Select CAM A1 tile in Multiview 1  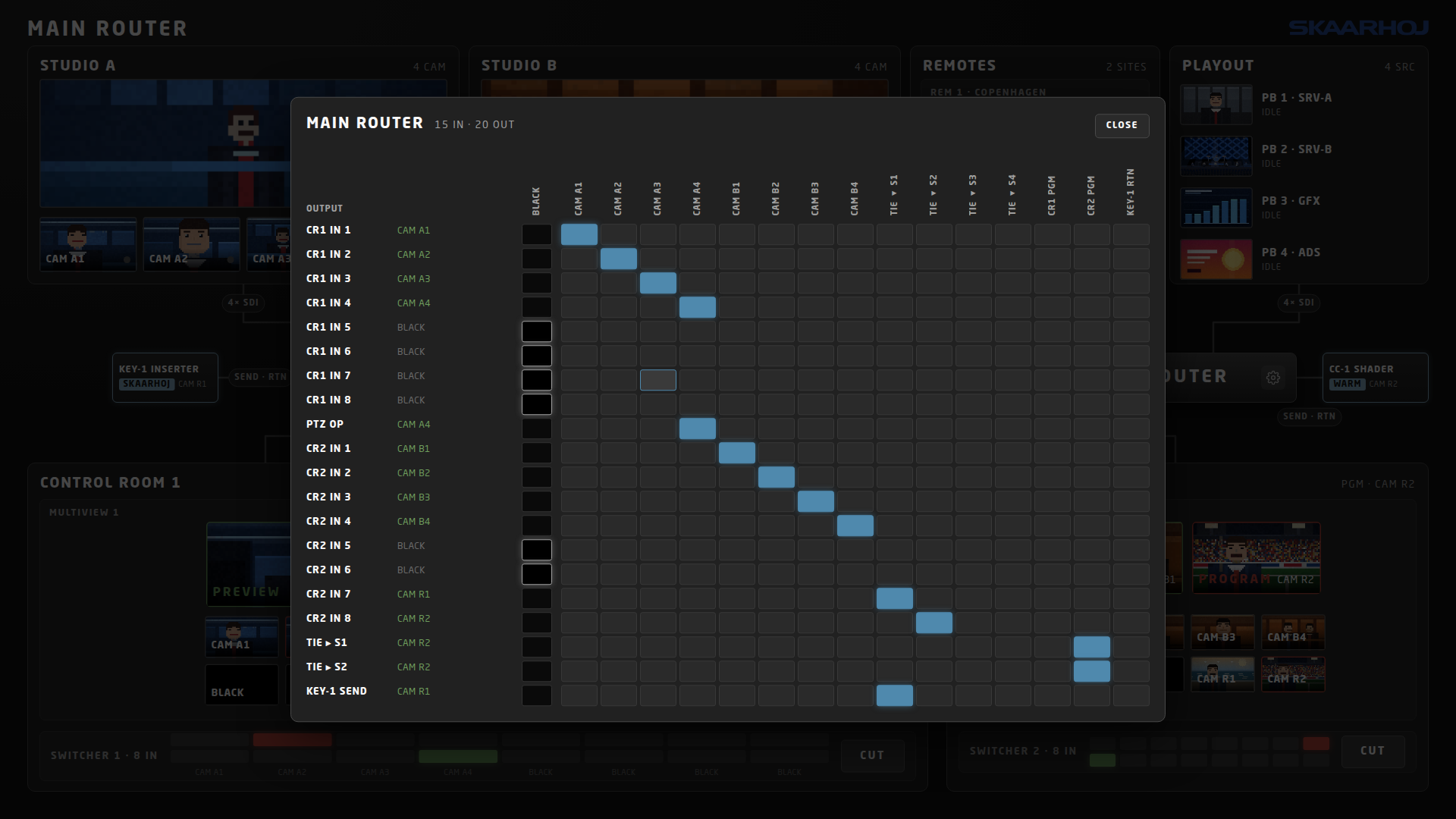[242, 637]
